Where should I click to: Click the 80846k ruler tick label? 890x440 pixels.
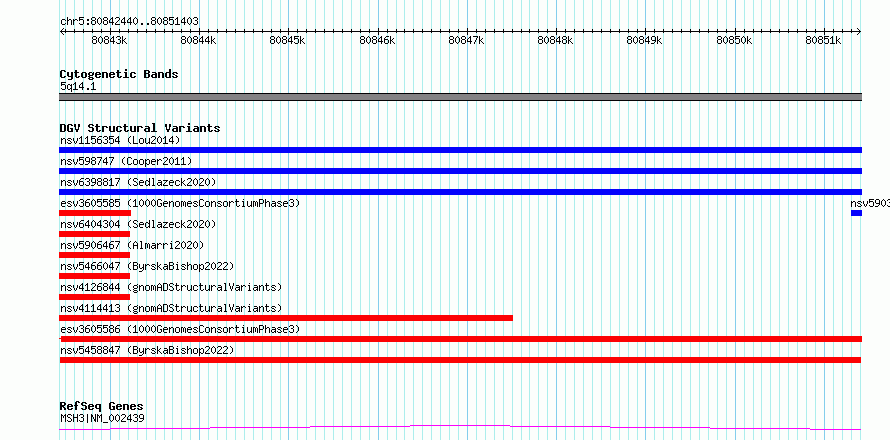(x=377, y=40)
